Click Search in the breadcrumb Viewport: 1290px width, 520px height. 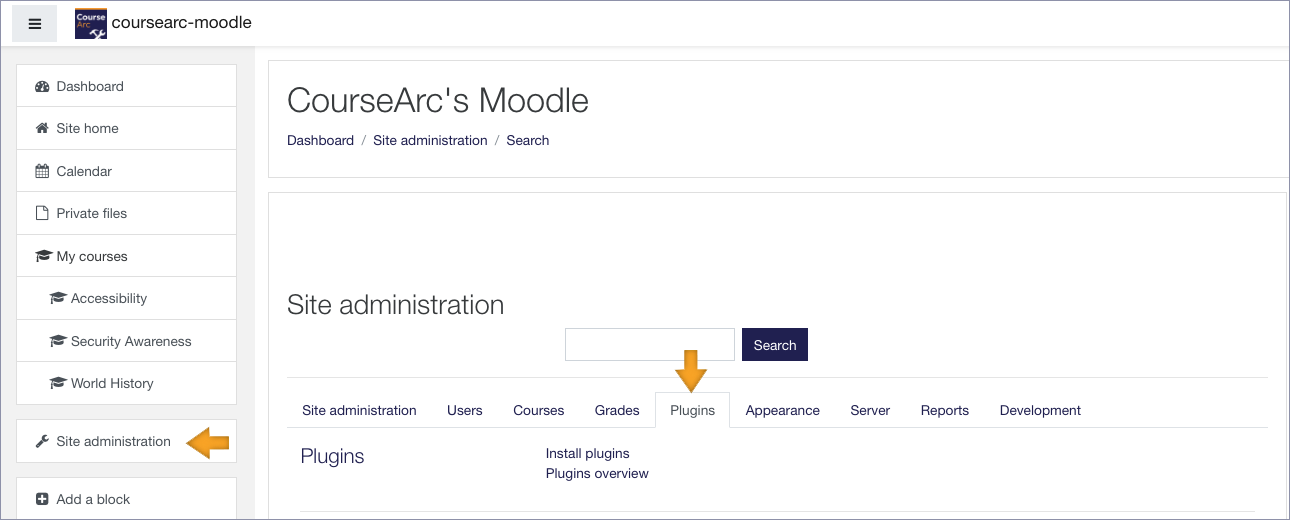point(527,140)
